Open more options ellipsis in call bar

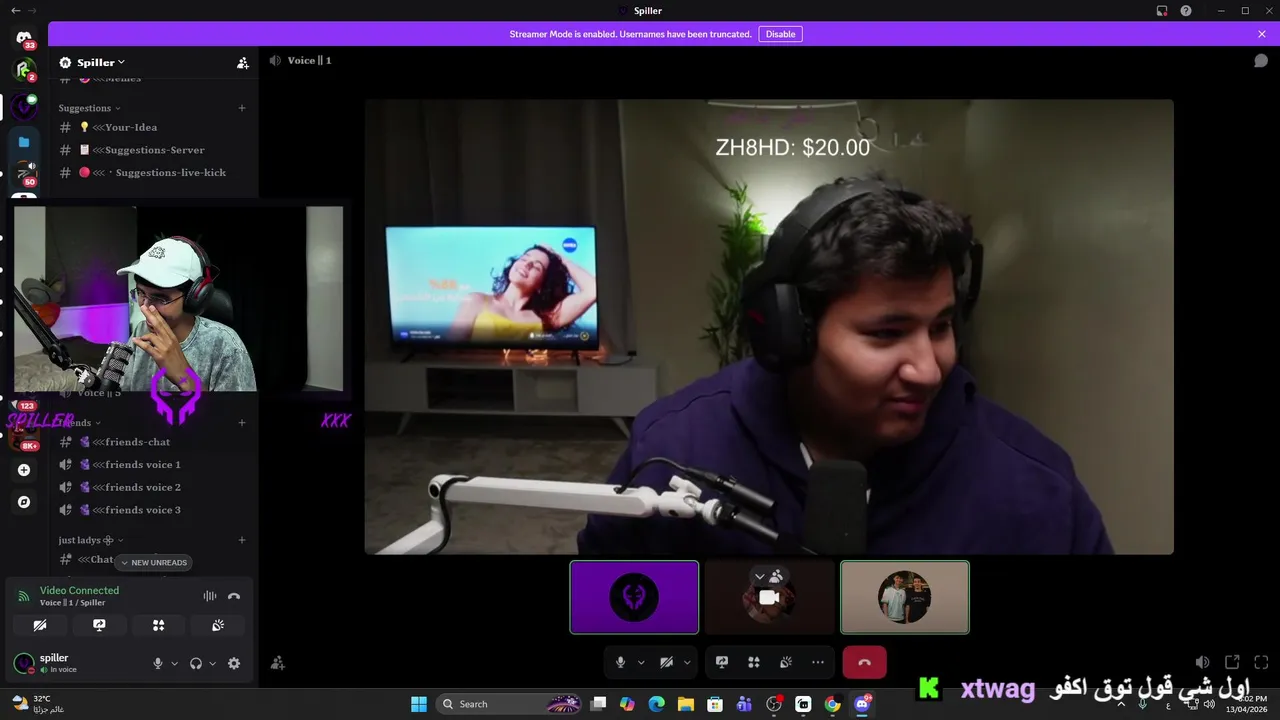[x=818, y=662]
